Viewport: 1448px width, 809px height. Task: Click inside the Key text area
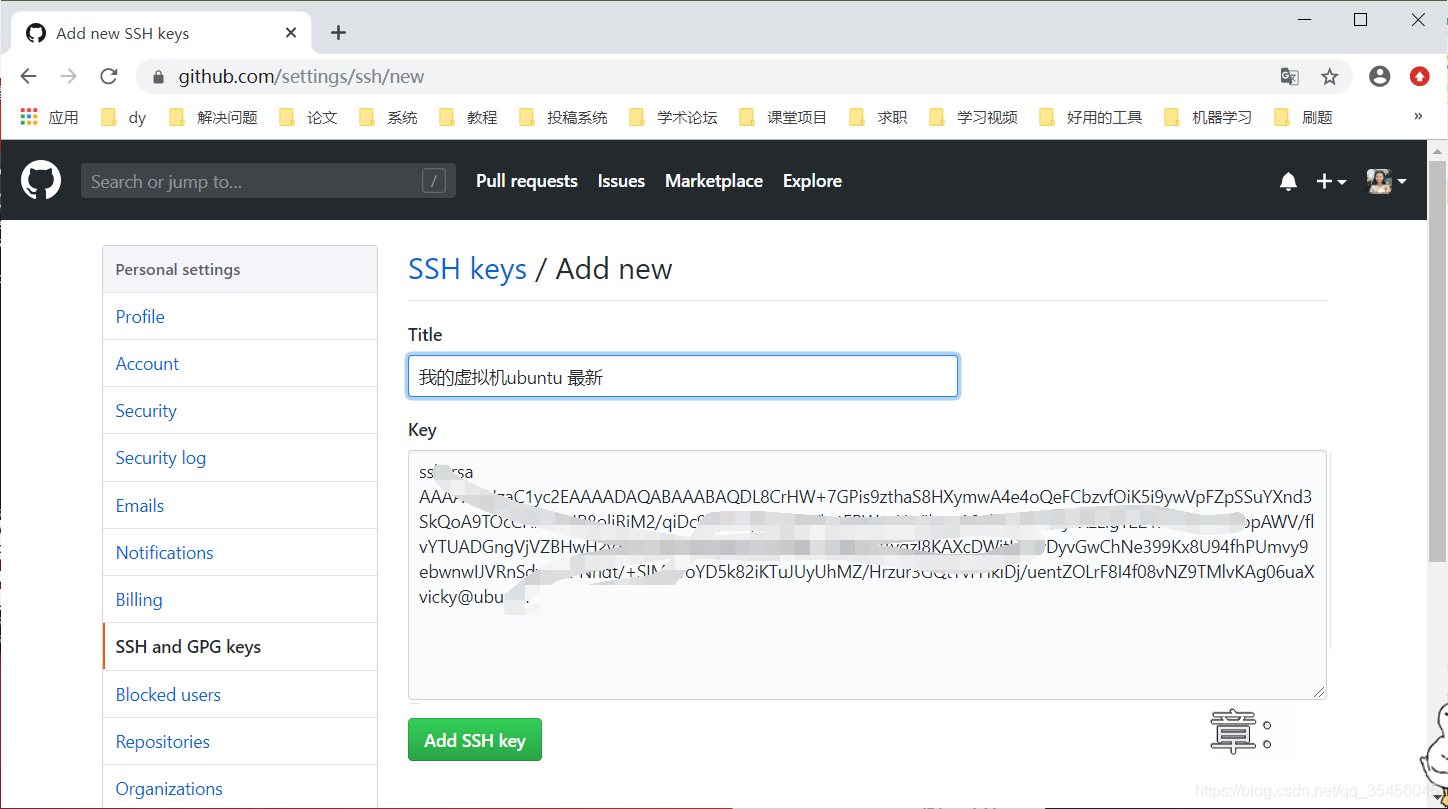[867, 575]
